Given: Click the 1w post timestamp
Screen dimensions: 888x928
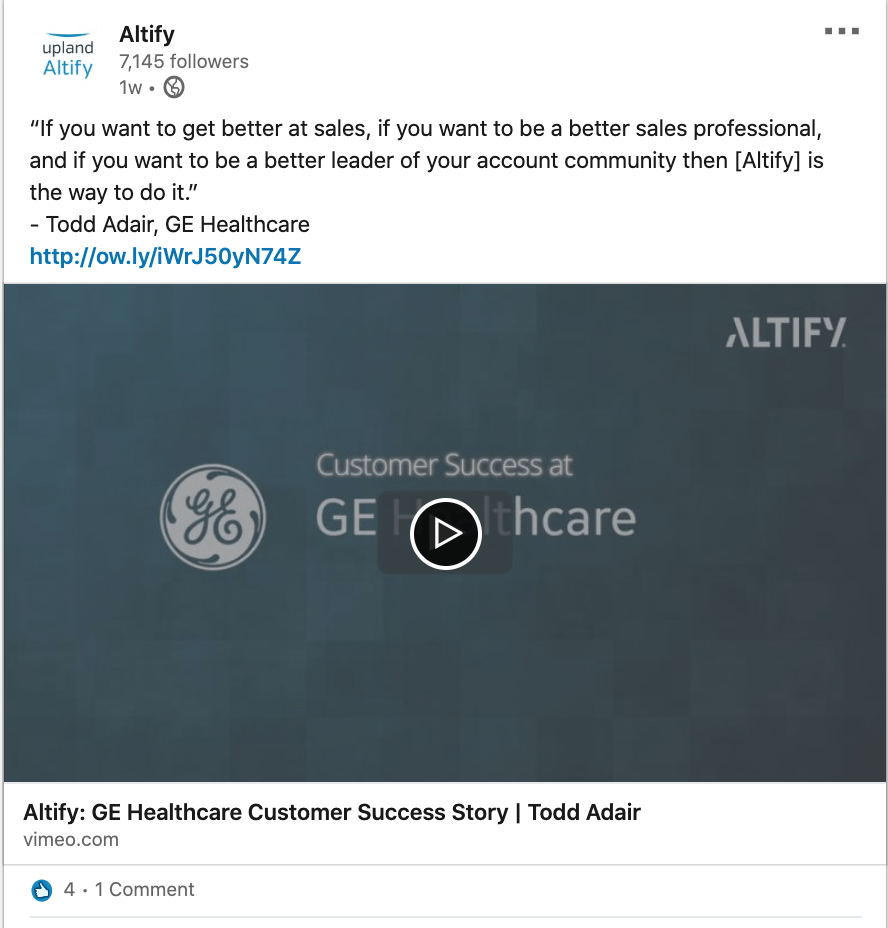Looking at the screenshot, I should click(130, 88).
